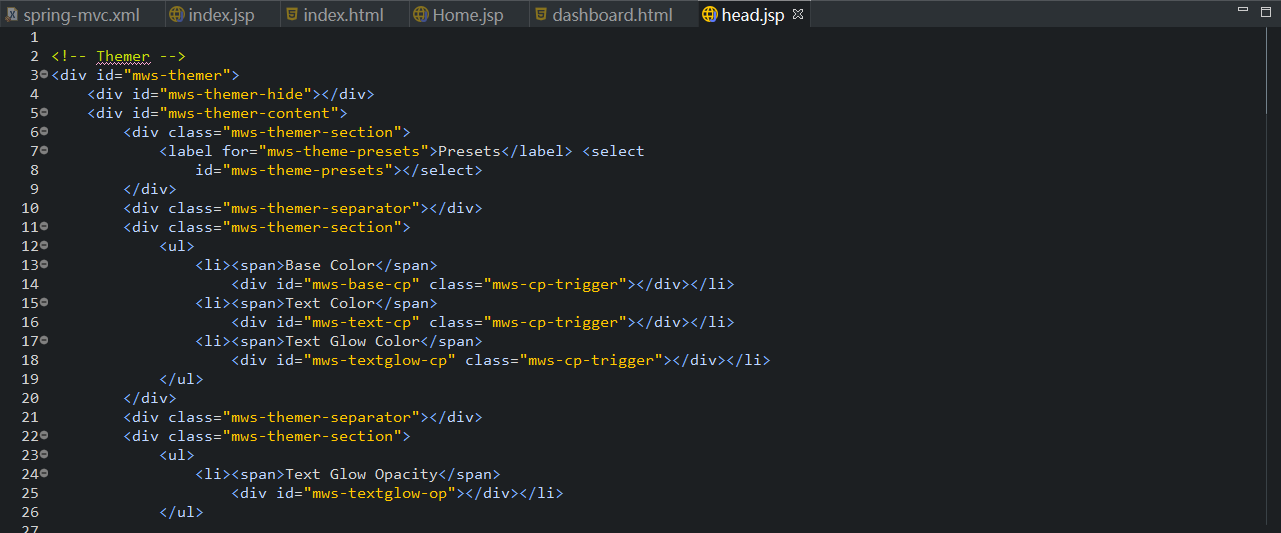Click the closing ul tag on line 19
Viewport: 1281px width, 533px height.
(x=182, y=379)
